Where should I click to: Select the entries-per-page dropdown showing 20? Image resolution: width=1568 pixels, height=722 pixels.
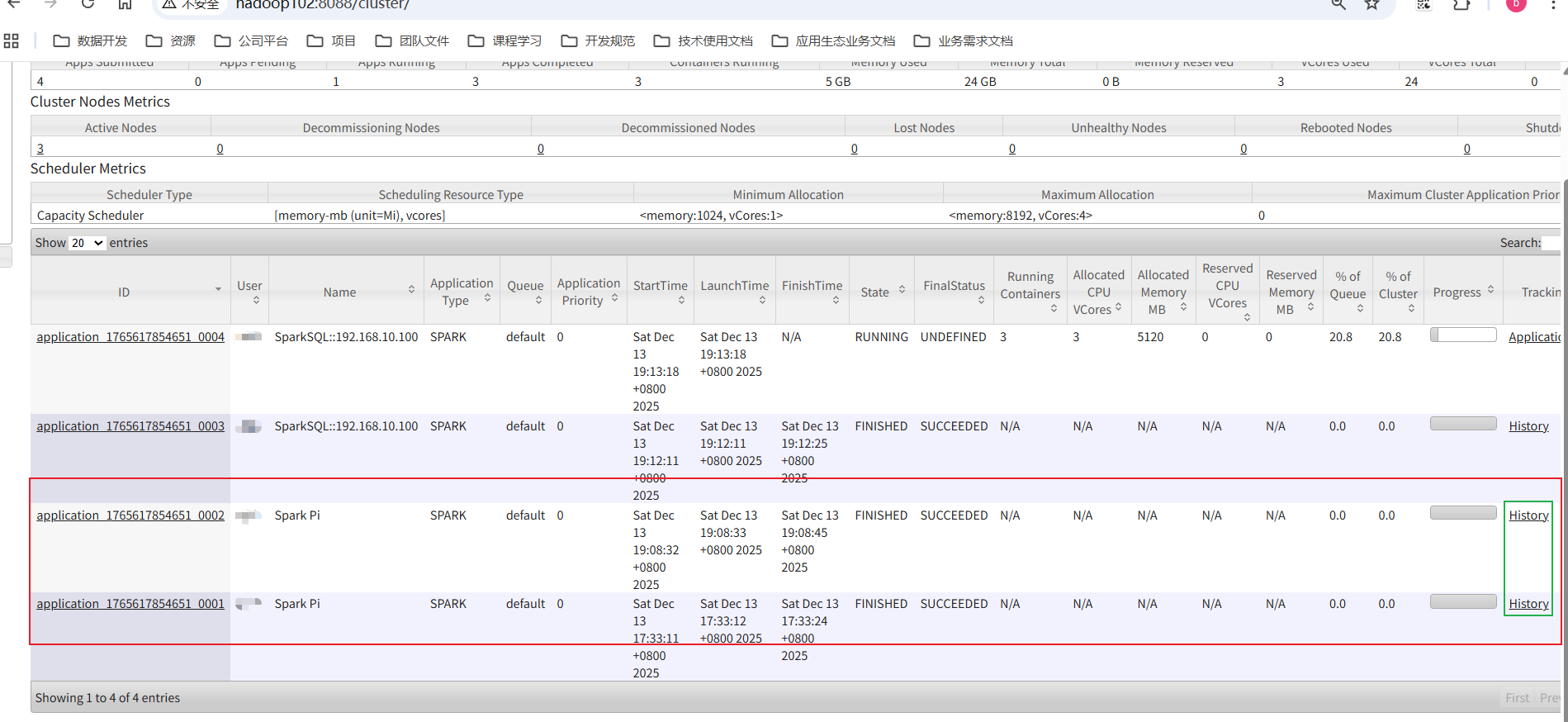[x=87, y=243]
